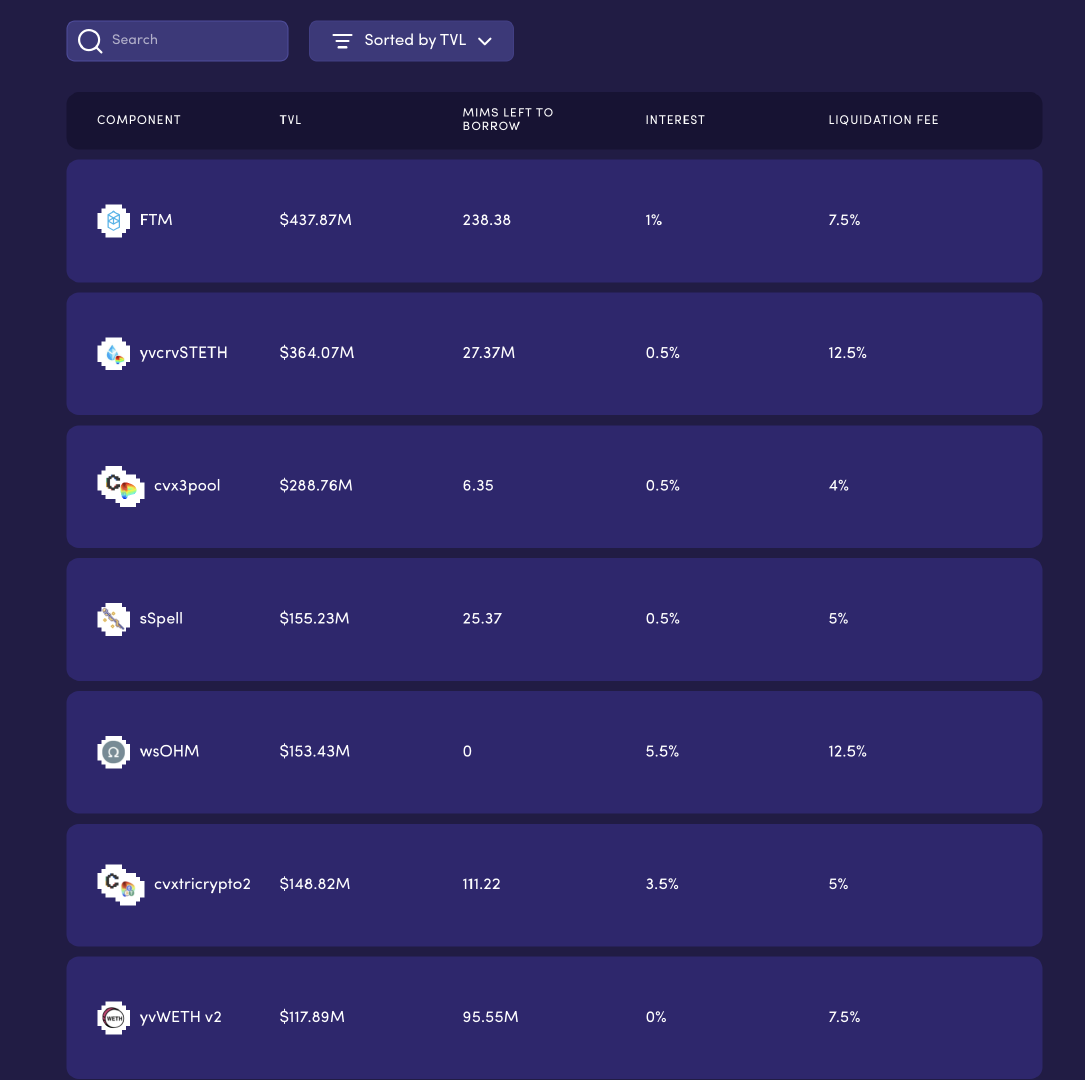The image size is (1085, 1080).
Task: Click the Liquidation Fee column header
Action: click(883, 120)
